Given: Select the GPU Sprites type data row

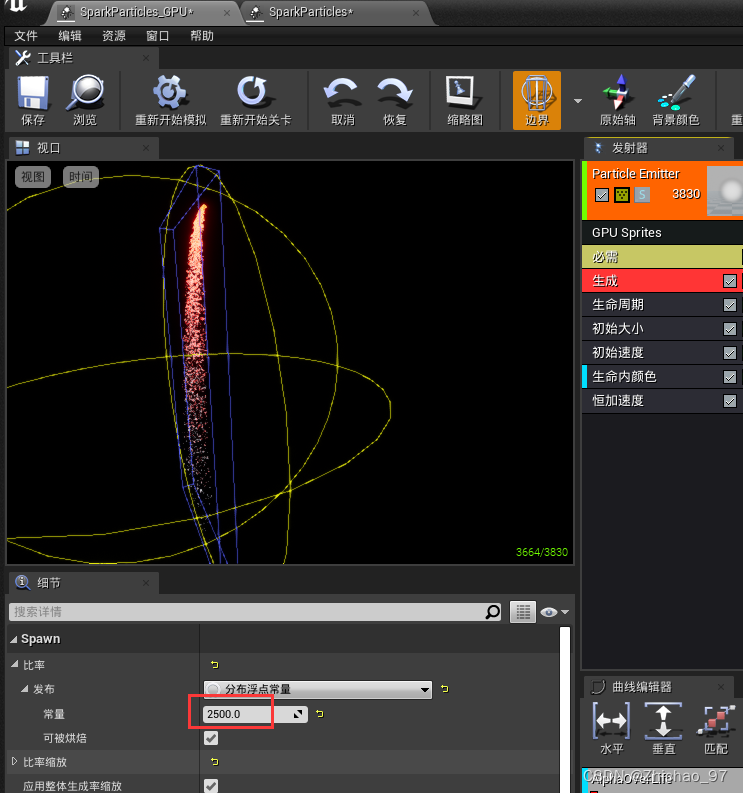Looking at the screenshot, I should (x=662, y=233).
